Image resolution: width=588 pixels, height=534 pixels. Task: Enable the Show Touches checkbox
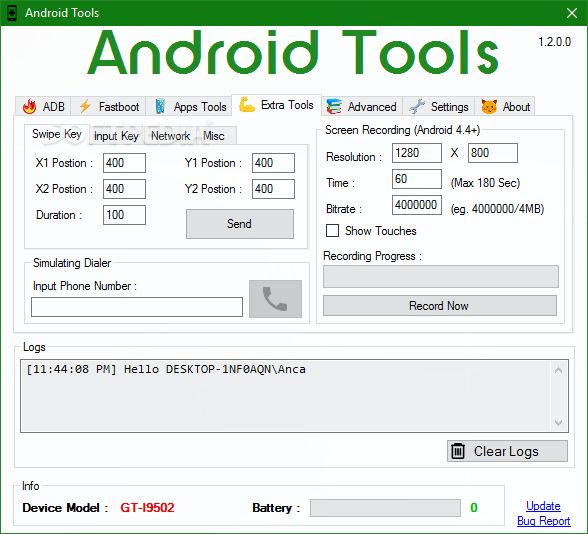[x=332, y=231]
